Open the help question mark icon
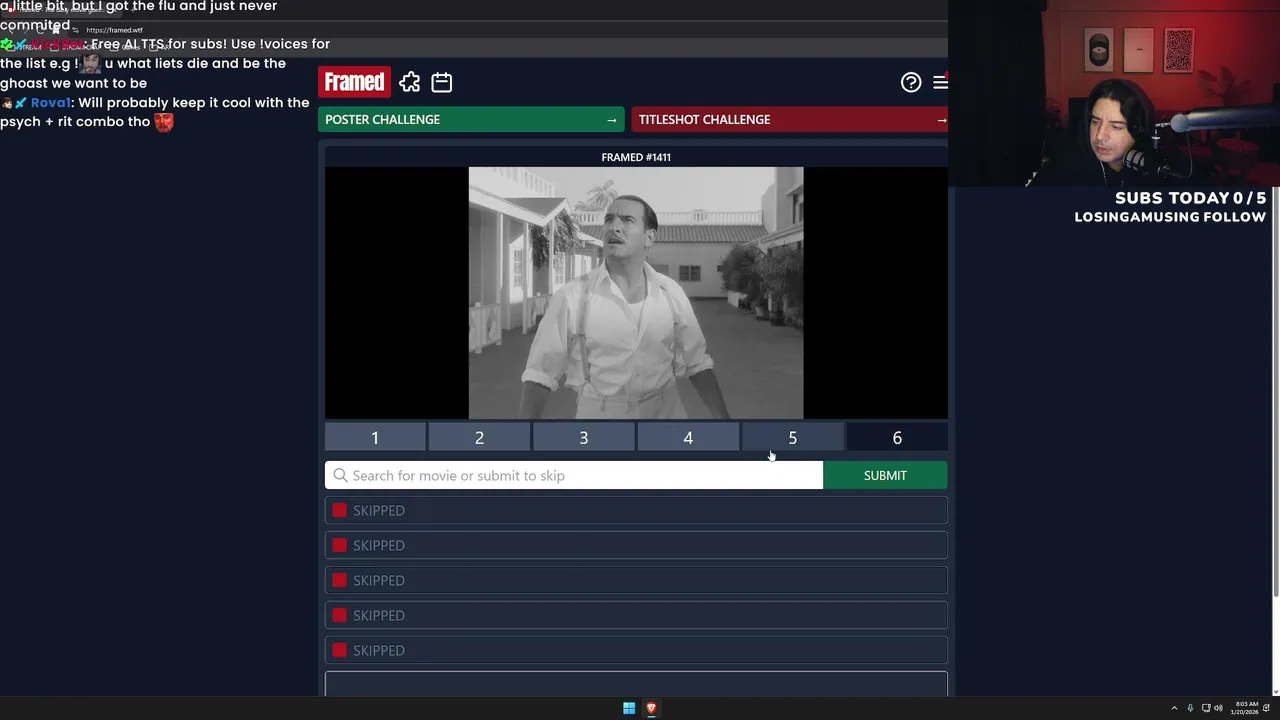The image size is (1280, 720). pos(911,82)
